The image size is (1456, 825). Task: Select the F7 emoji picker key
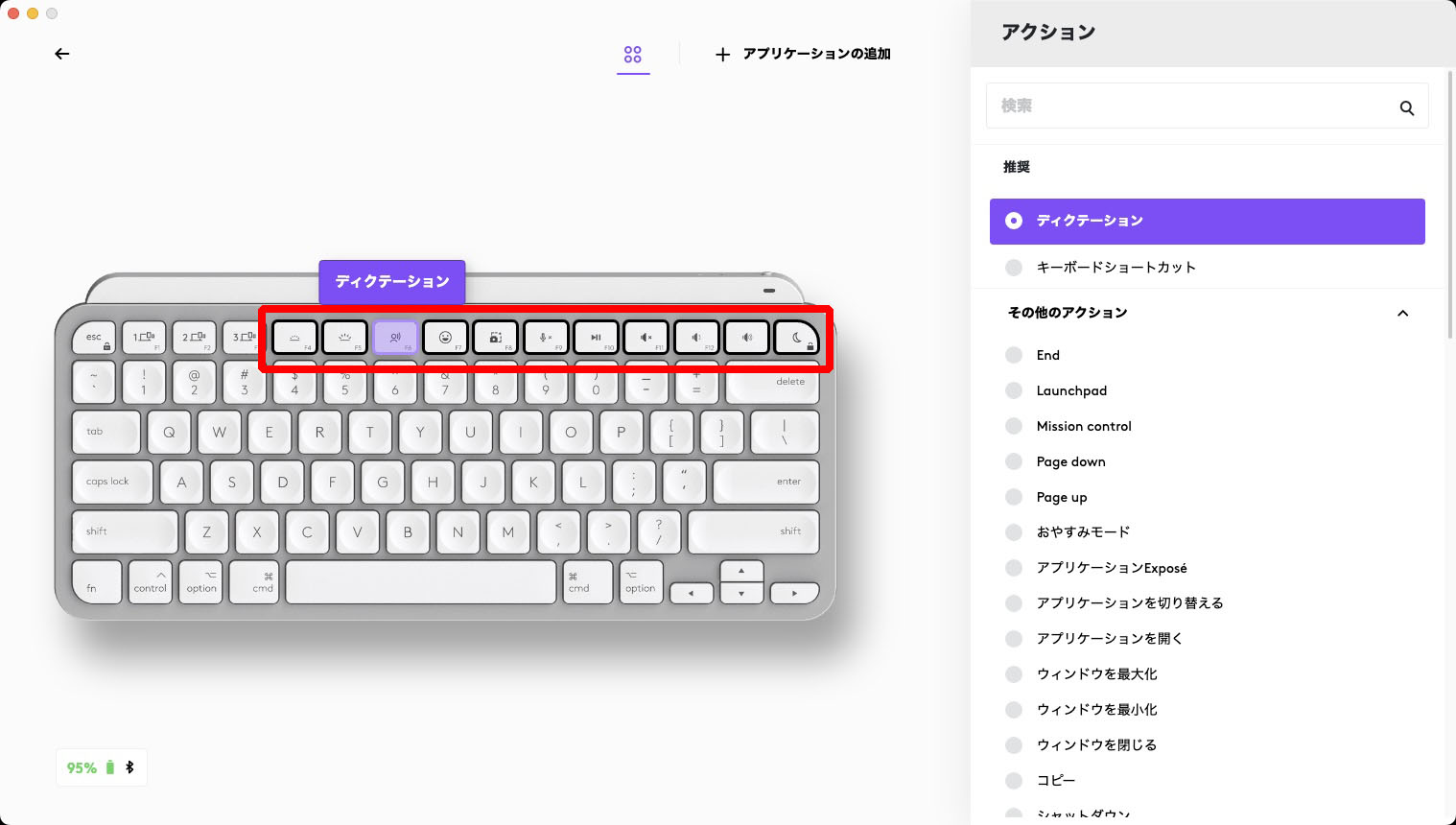(x=445, y=337)
